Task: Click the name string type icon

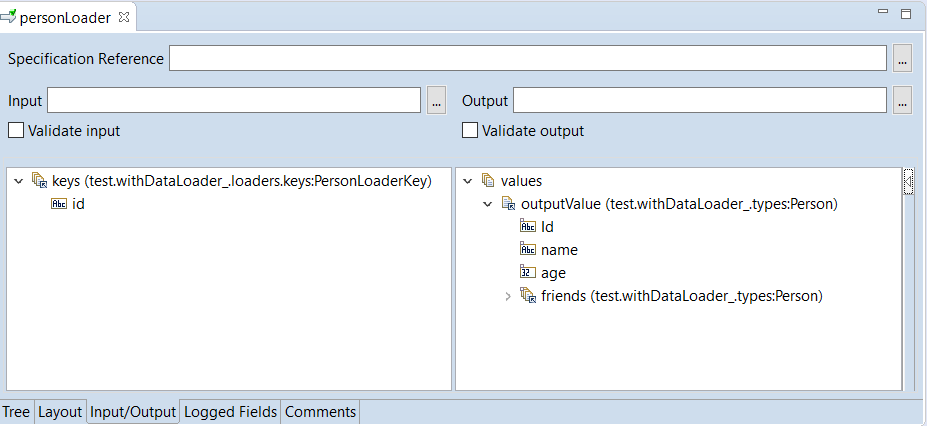Action: coord(528,250)
